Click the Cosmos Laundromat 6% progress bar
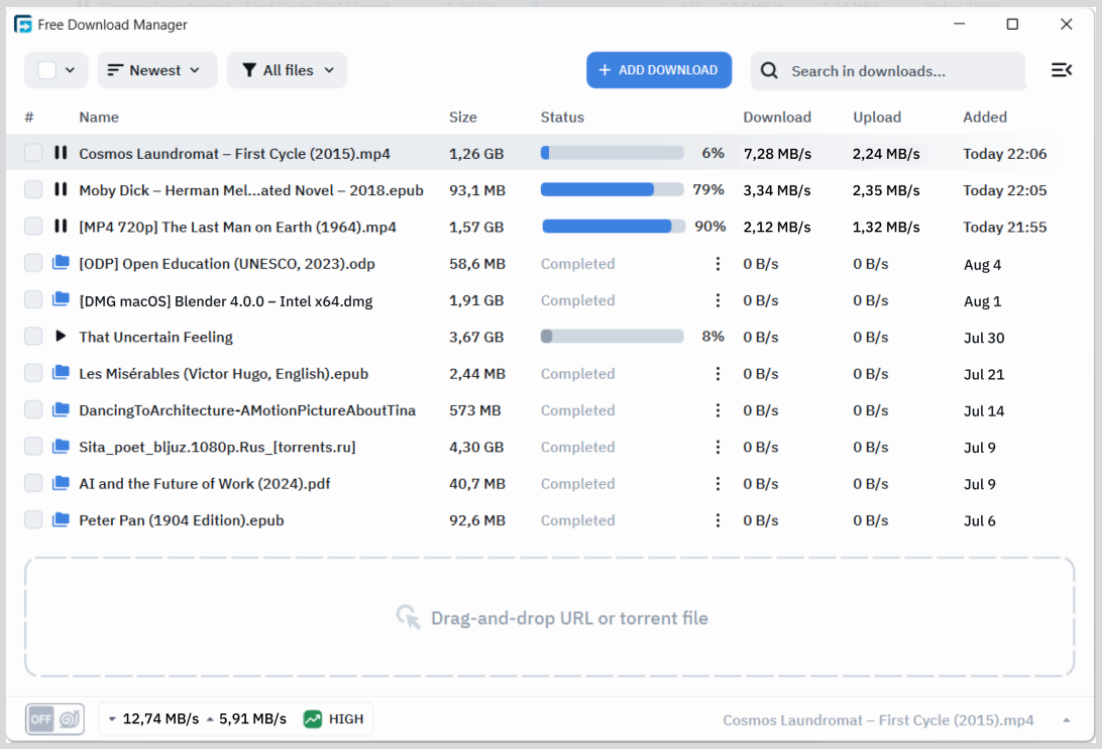 [x=612, y=152]
